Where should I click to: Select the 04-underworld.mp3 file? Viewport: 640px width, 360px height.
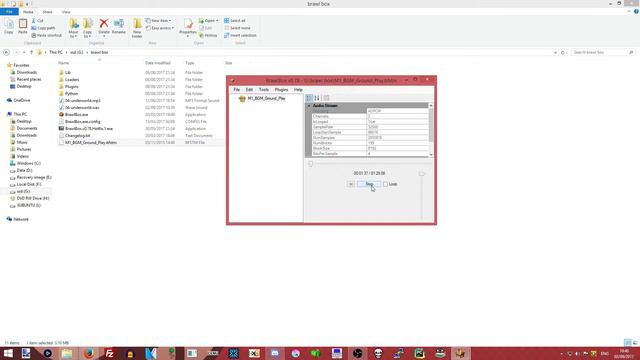(82, 100)
